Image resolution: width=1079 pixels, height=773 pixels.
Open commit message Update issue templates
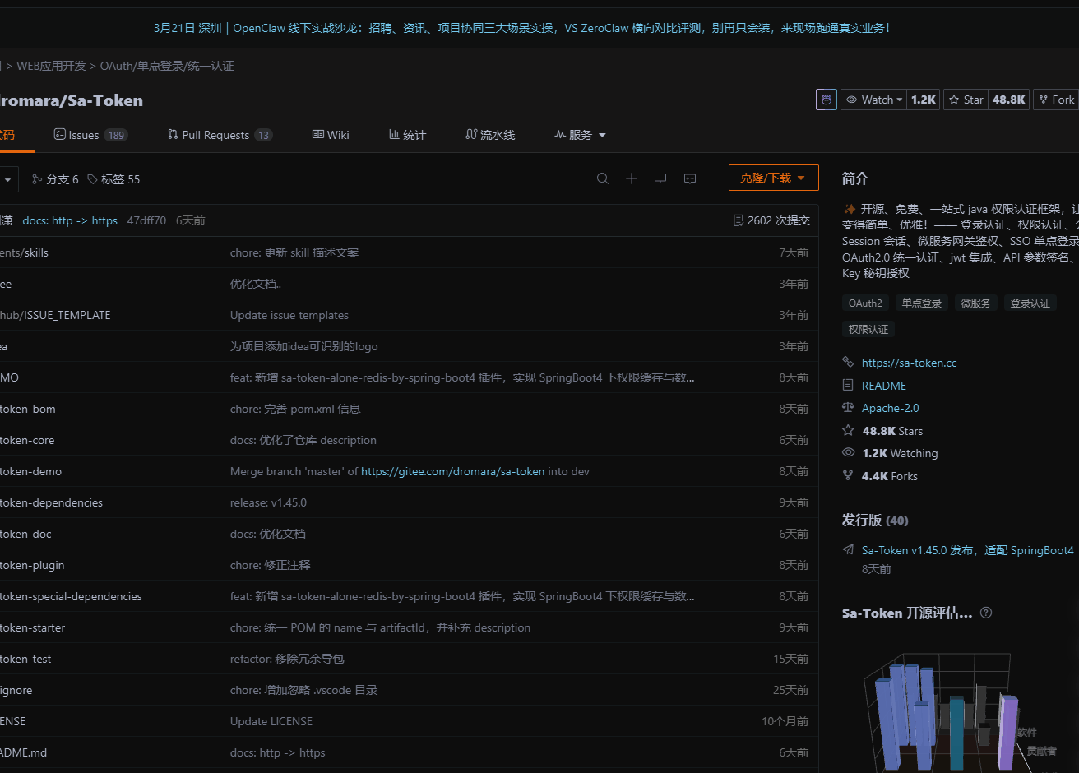pyautogui.click(x=289, y=315)
